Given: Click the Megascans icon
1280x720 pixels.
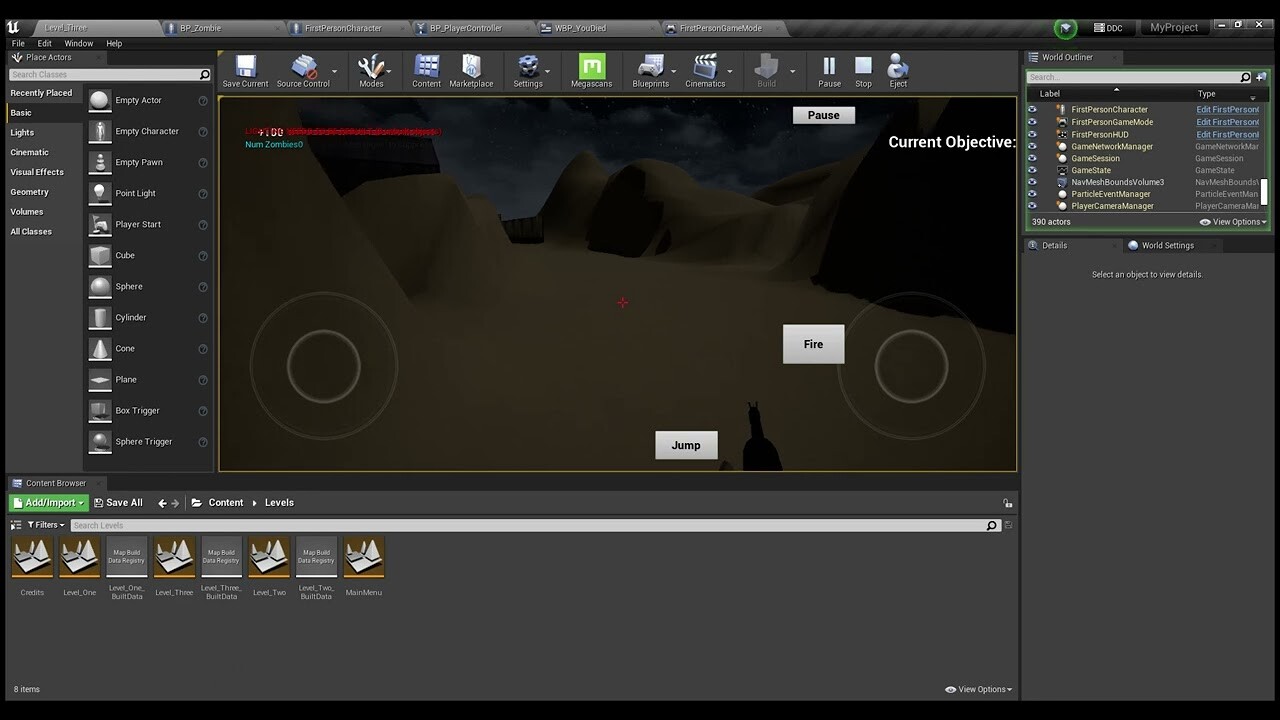Looking at the screenshot, I should (x=591, y=71).
